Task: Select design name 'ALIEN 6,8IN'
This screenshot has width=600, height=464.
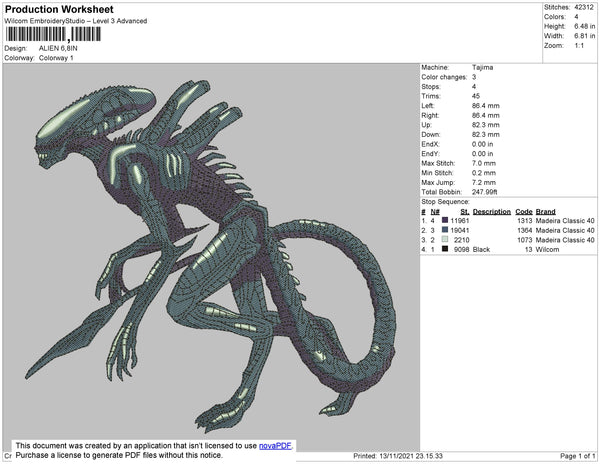Action: click(x=58, y=49)
